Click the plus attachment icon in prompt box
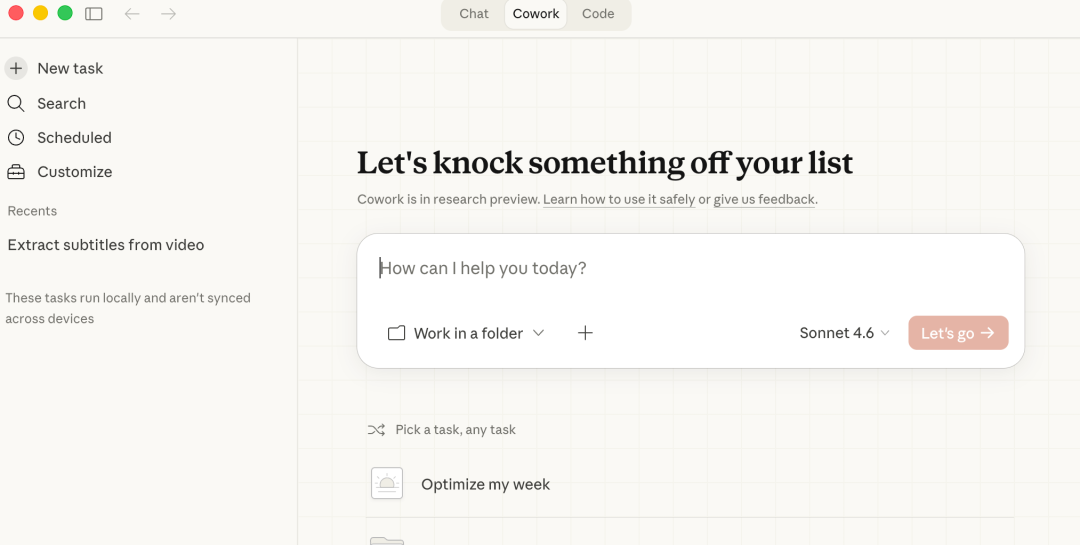Image resolution: width=1080 pixels, height=545 pixels. (586, 333)
